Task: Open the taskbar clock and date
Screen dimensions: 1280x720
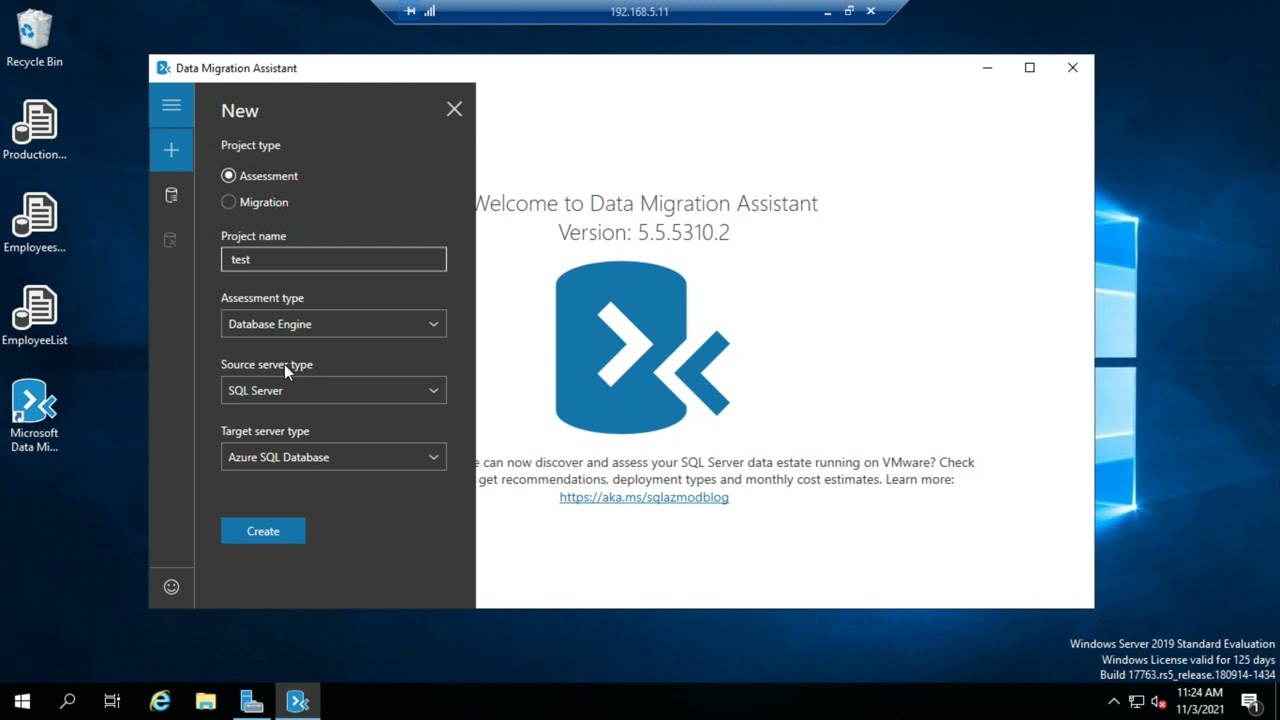Action: point(1199,701)
